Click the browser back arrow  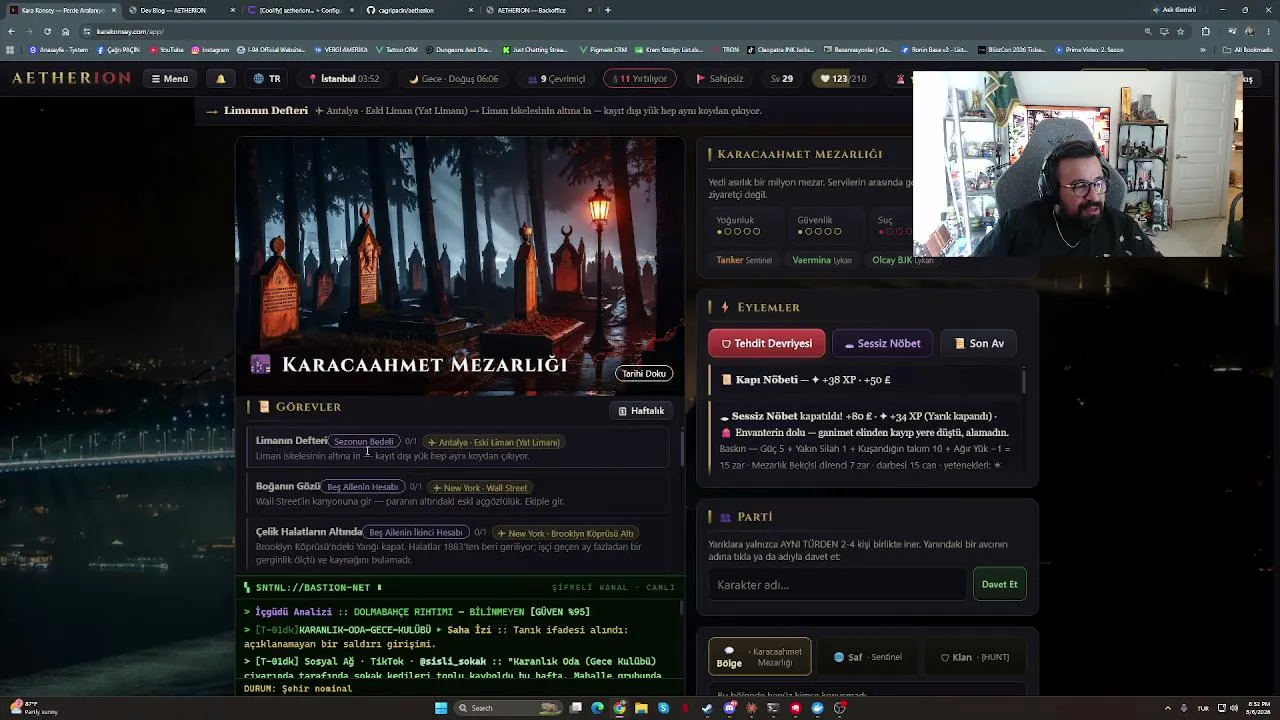(11, 31)
